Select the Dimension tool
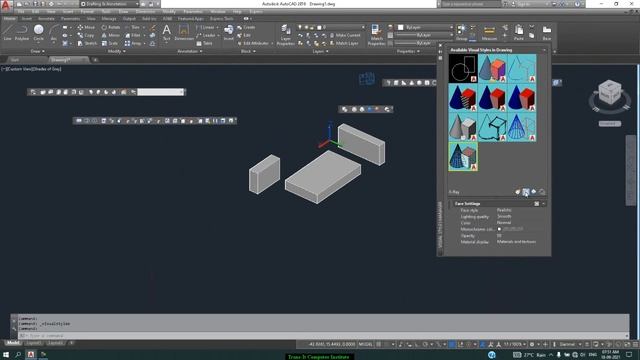 pos(184,32)
